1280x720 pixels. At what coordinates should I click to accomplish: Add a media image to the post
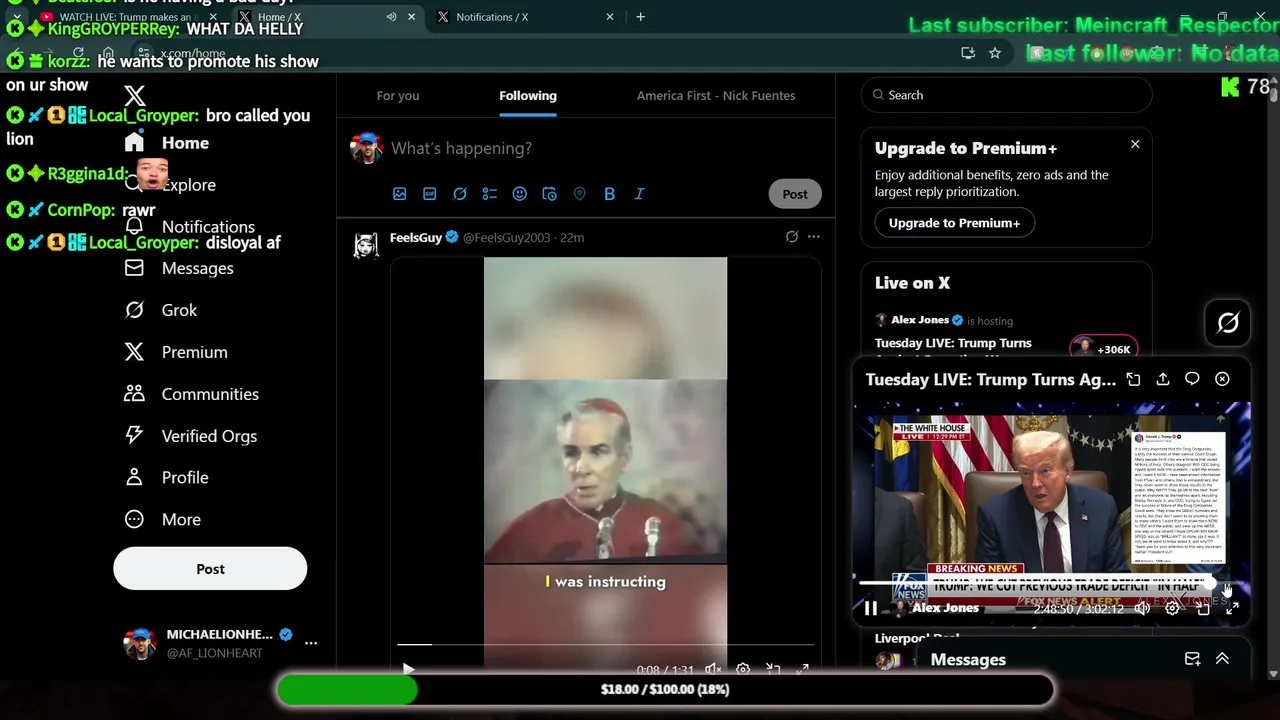point(400,194)
